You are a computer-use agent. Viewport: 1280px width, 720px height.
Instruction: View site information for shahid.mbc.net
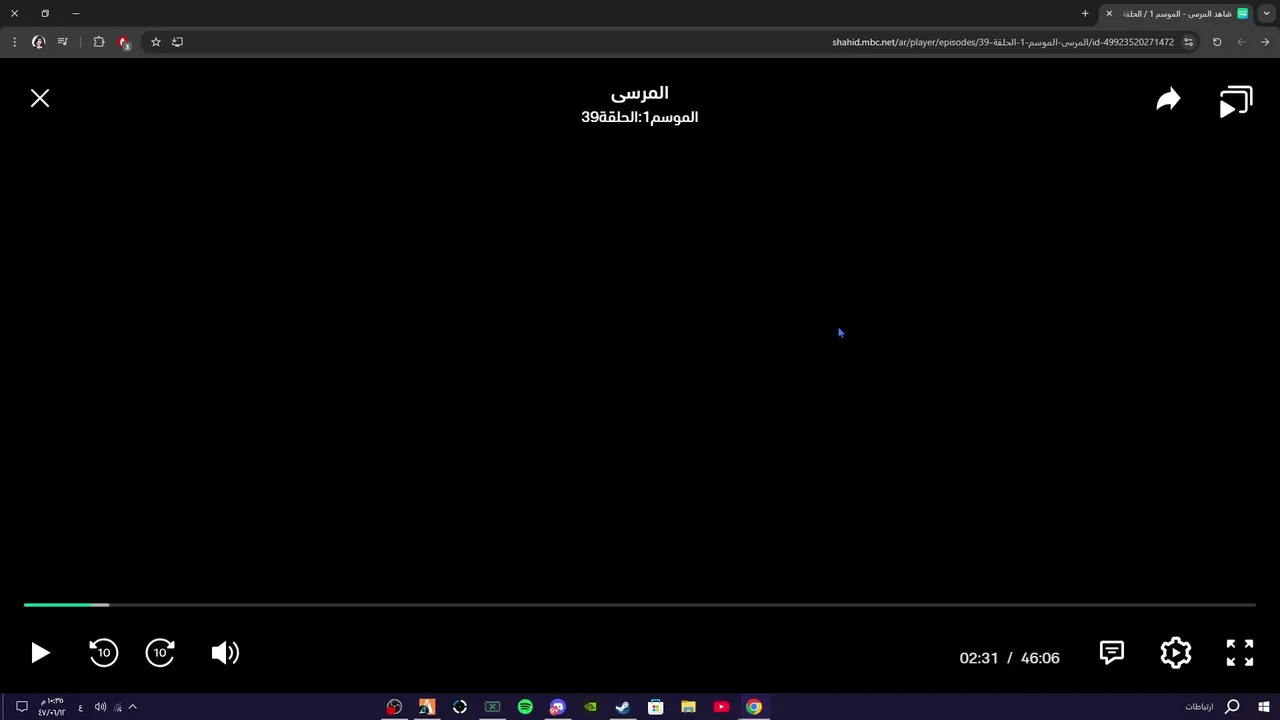1188,42
